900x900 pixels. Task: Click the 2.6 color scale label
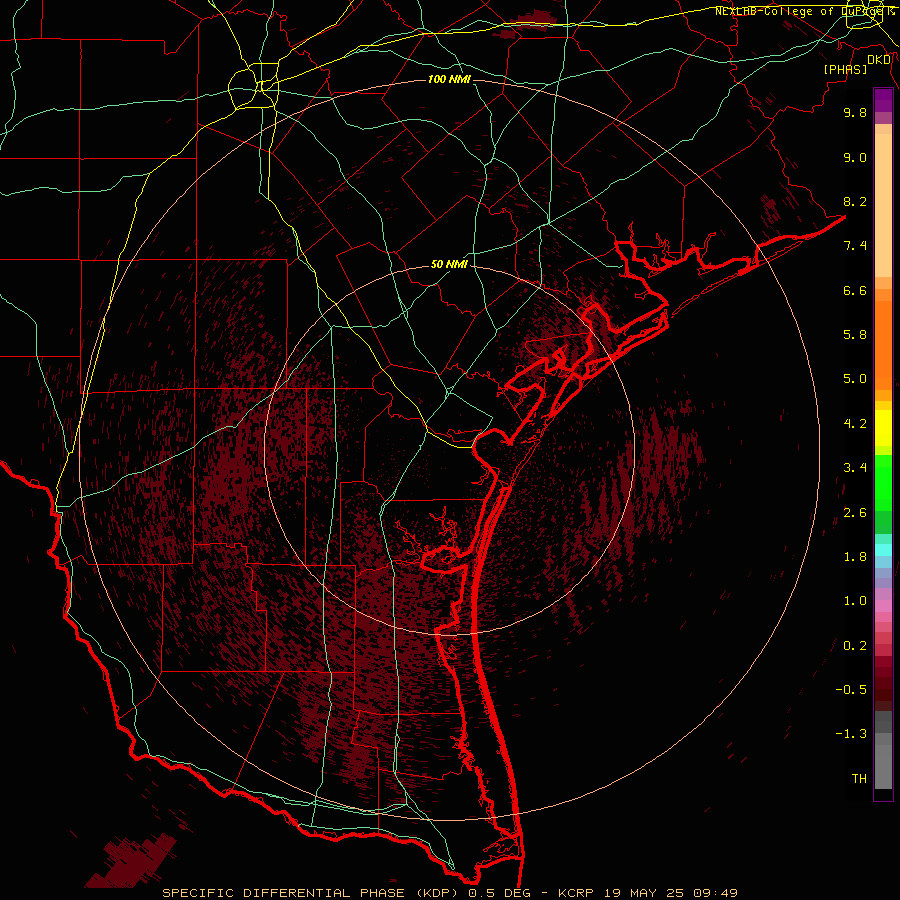[x=855, y=513]
